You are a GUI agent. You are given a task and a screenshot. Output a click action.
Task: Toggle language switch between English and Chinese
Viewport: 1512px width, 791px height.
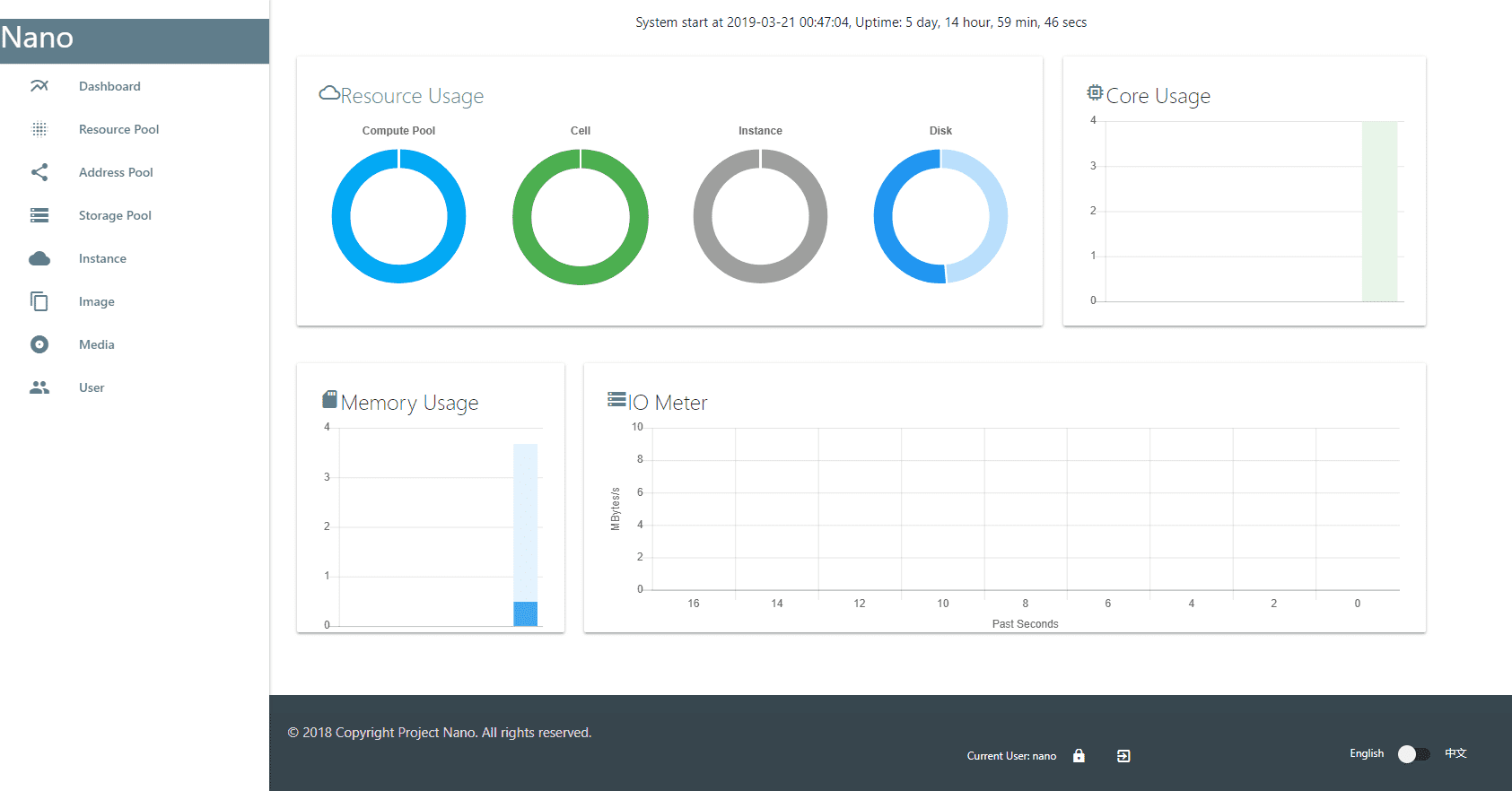1413,754
